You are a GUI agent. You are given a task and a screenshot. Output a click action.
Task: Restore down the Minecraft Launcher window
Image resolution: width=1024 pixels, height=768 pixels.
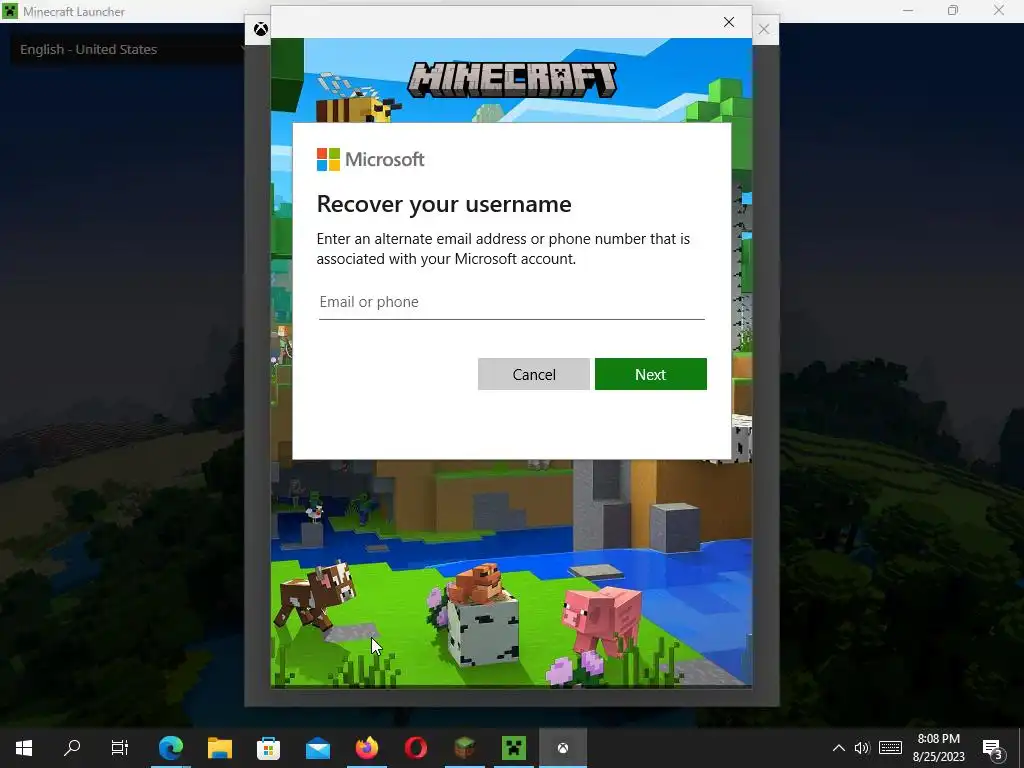coord(953,11)
